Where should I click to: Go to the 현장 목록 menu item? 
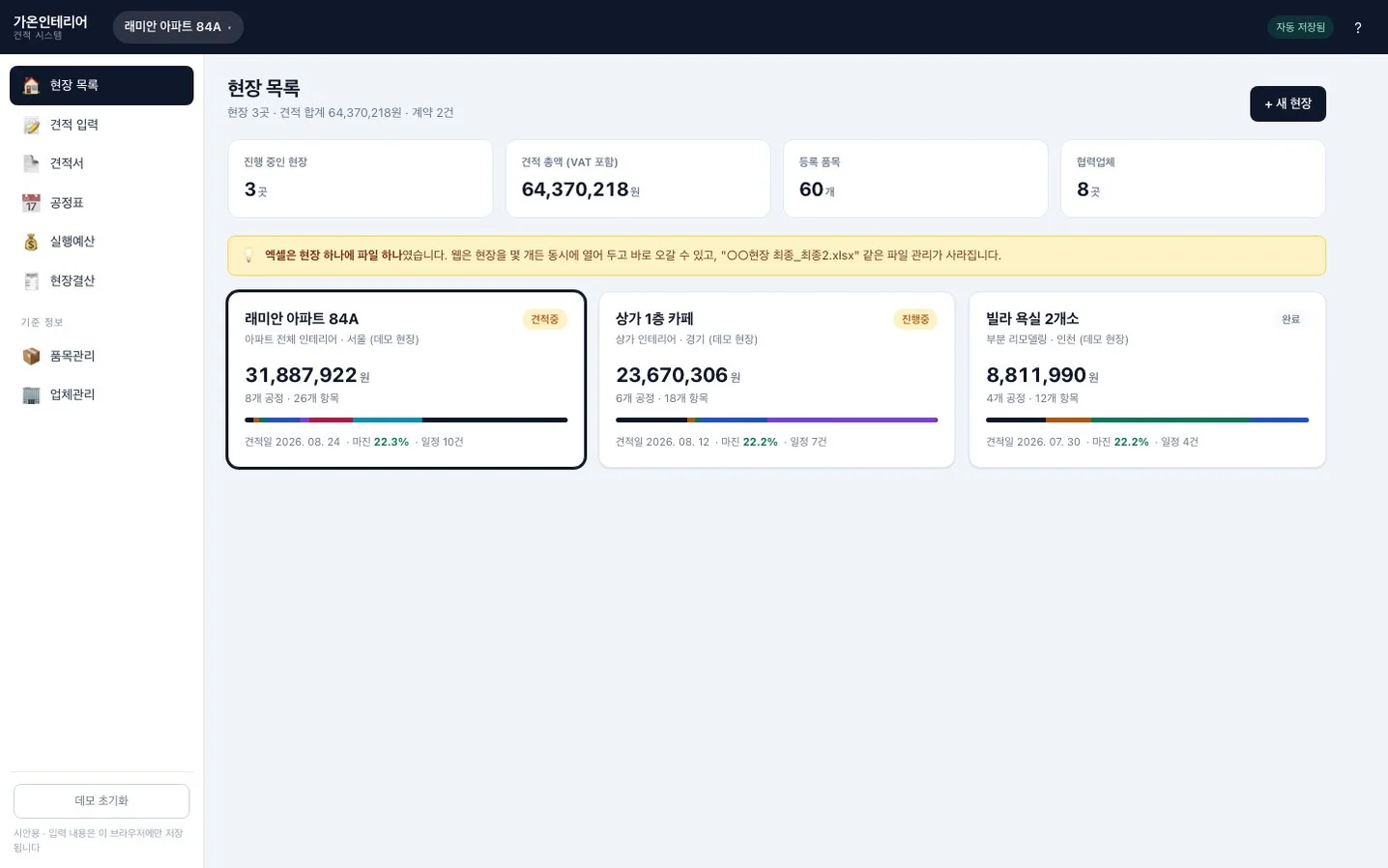(101, 85)
